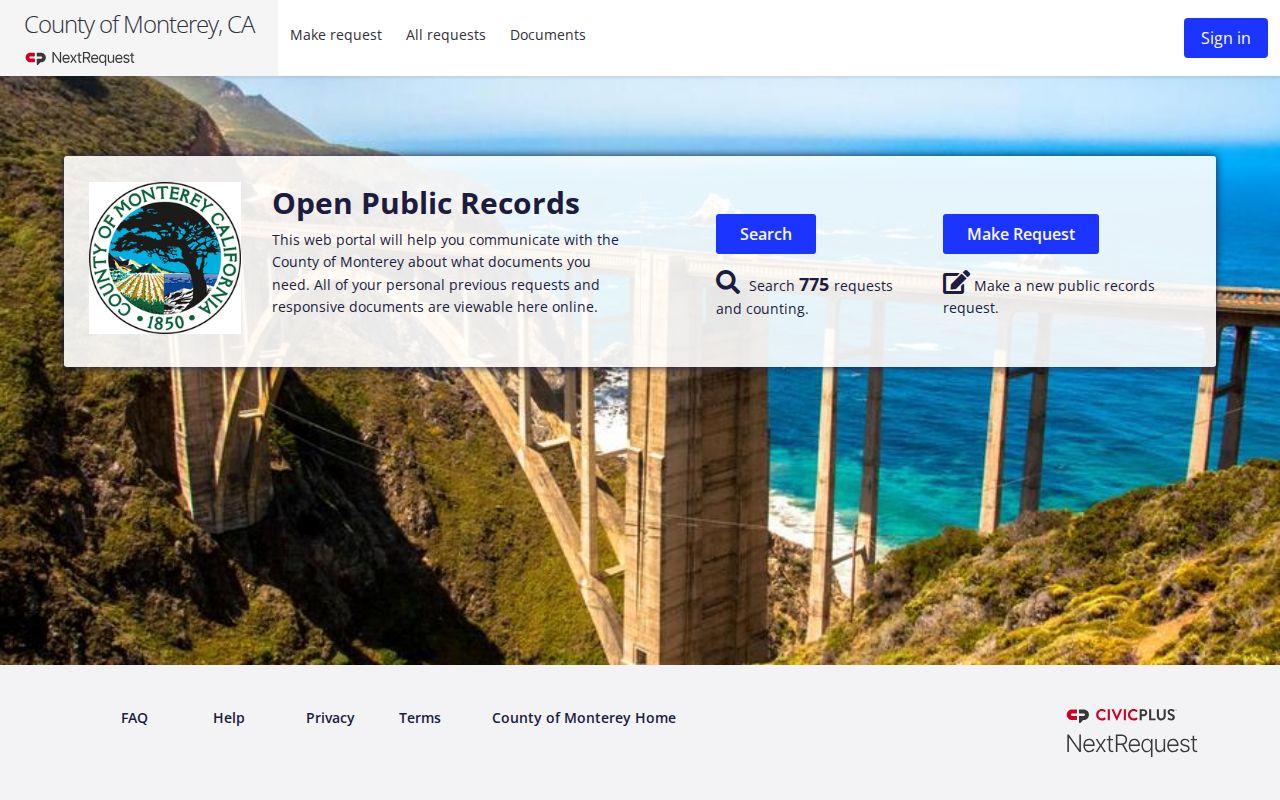Click the Open Public Records heading

[426, 203]
